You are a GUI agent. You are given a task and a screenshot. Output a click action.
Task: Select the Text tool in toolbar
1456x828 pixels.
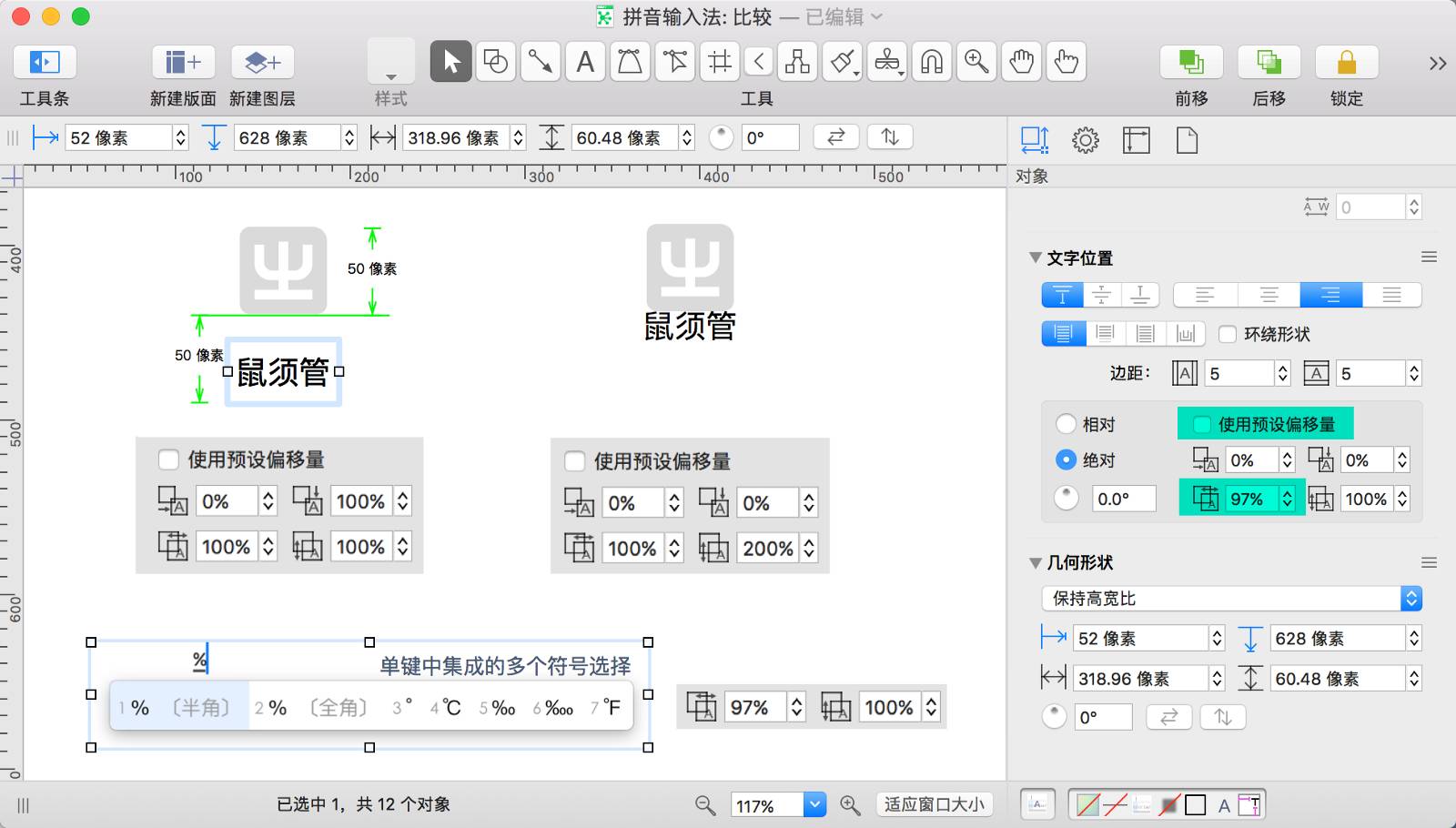[x=585, y=62]
